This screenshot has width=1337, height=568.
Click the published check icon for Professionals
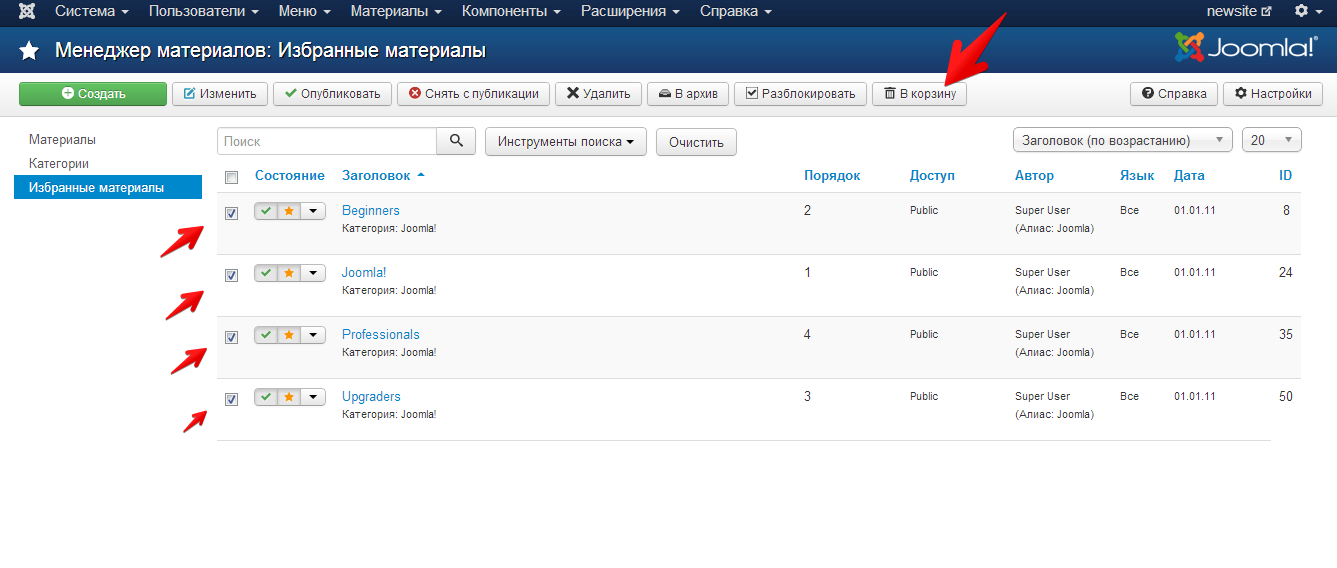(x=266, y=335)
